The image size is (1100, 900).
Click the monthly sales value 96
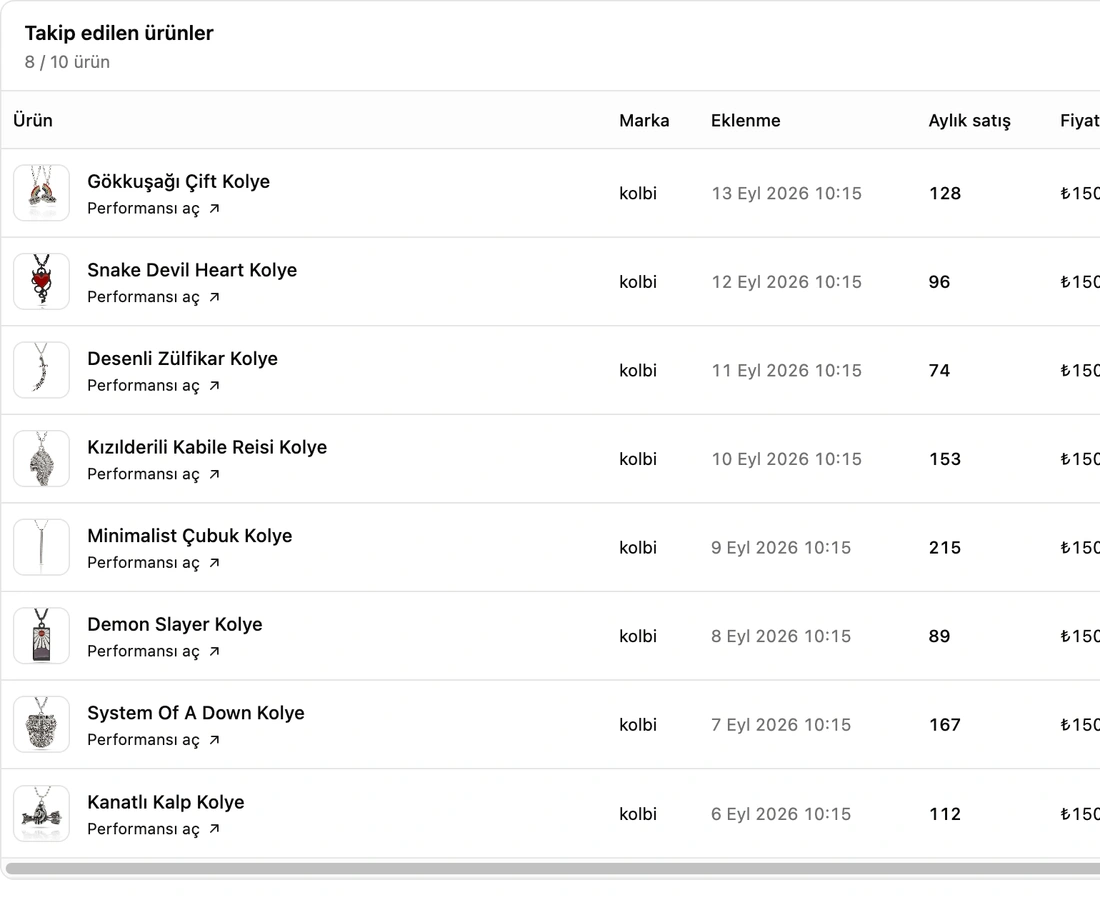pos(939,282)
